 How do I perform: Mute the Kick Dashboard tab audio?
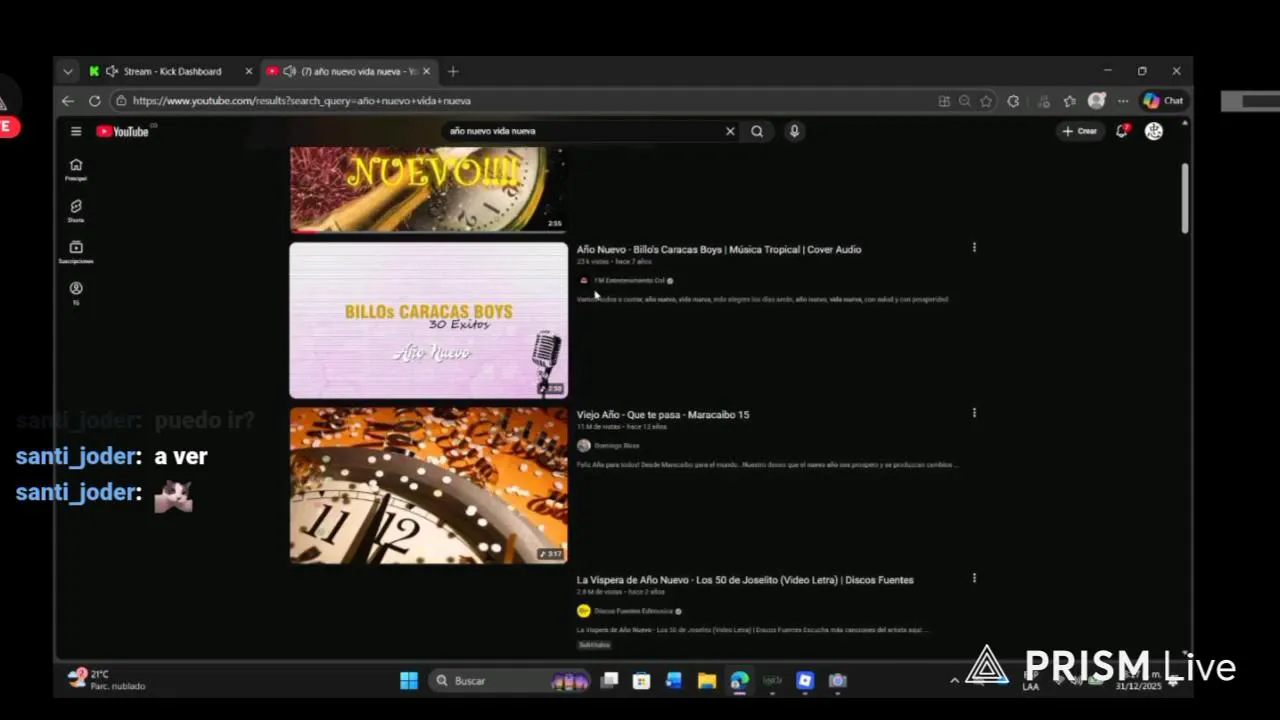112,71
